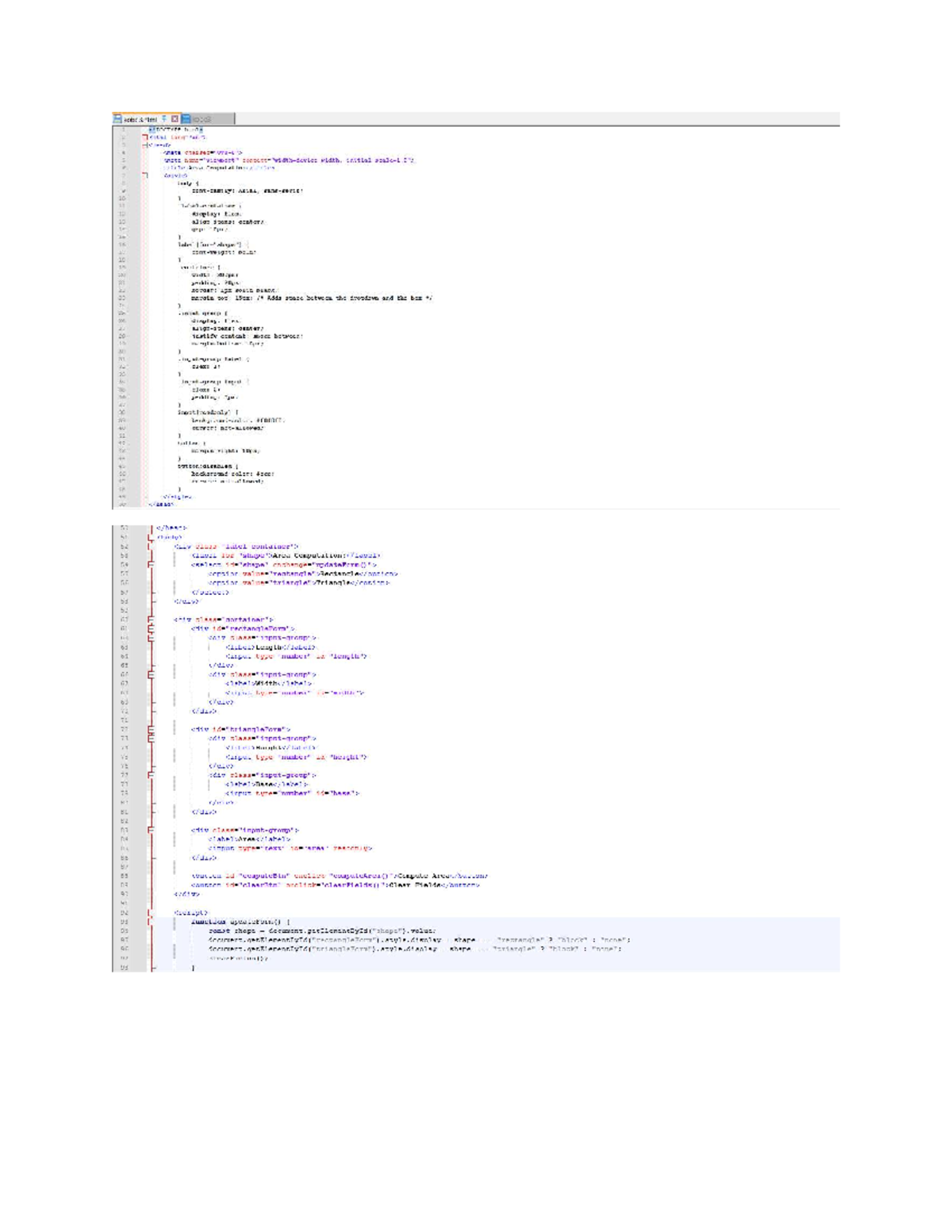This screenshot has width=952, height=1232.
Task: Fold the select id="shape" element
Action: click(151, 565)
